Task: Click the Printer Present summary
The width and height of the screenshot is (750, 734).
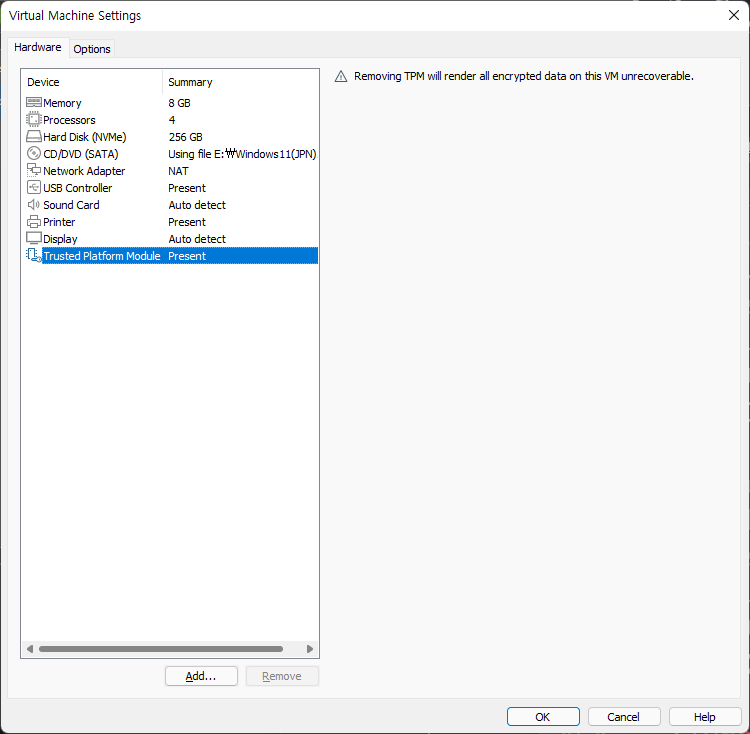Action: 187,222
